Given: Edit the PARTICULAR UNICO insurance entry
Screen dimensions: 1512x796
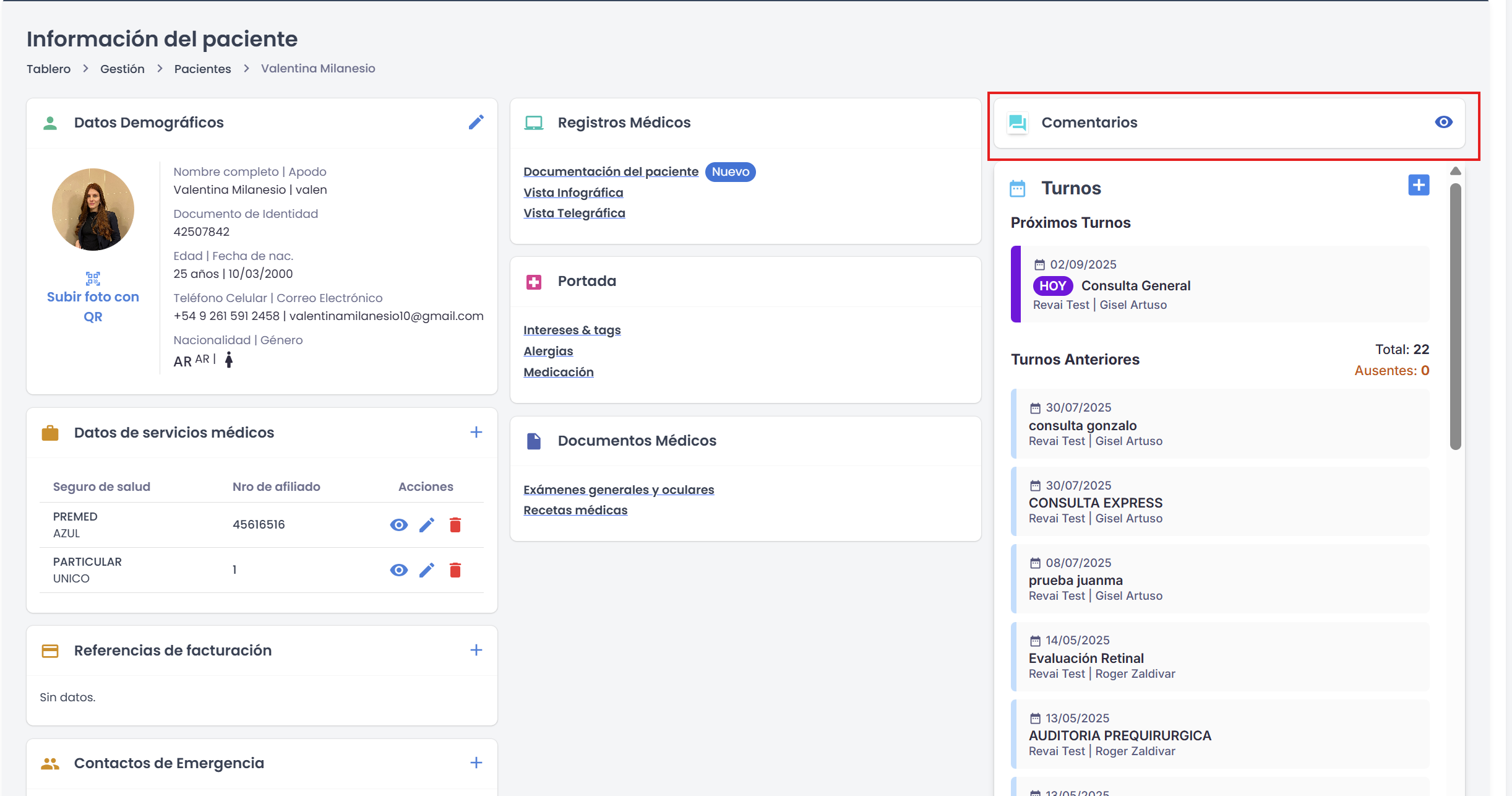Looking at the screenshot, I should pyautogui.click(x=427, y=570).
